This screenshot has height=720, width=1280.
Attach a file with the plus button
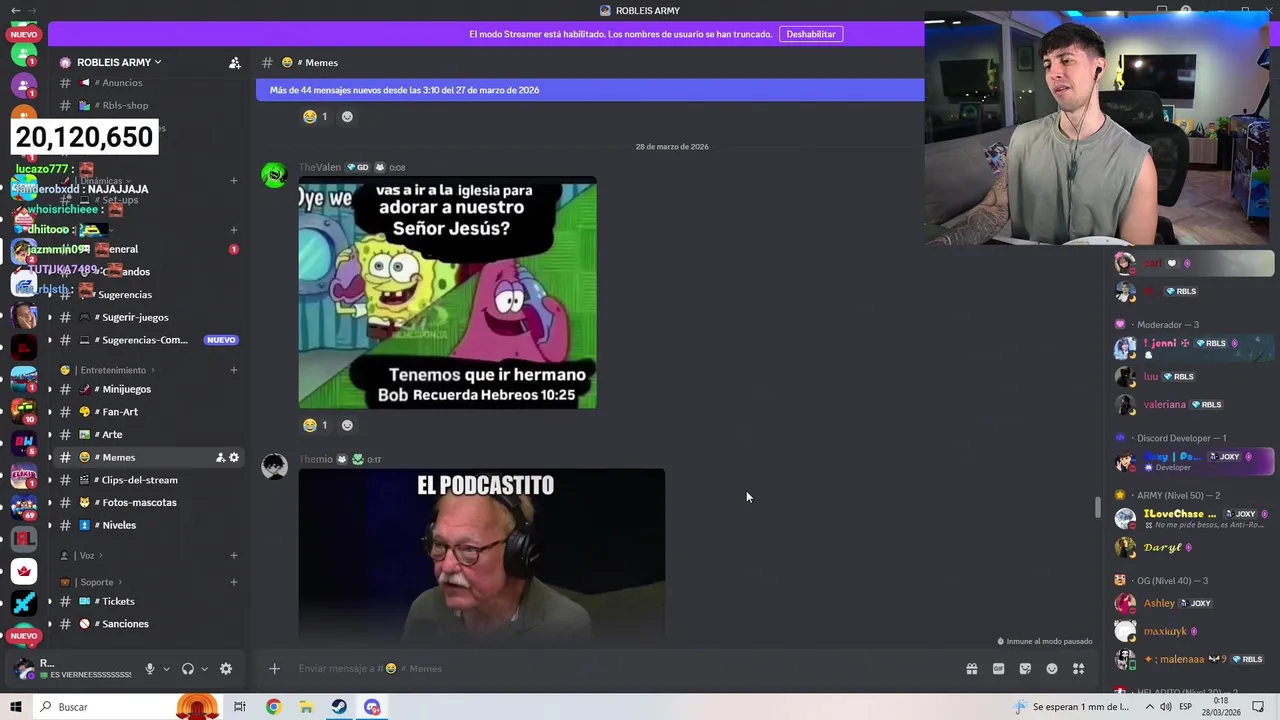274,669
